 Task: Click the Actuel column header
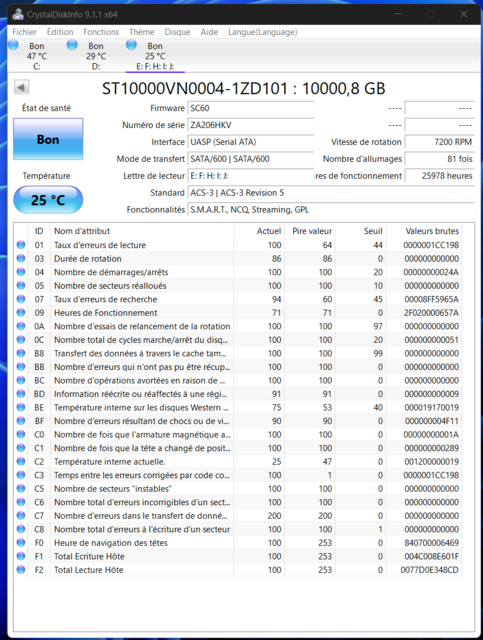click(259, 231)
